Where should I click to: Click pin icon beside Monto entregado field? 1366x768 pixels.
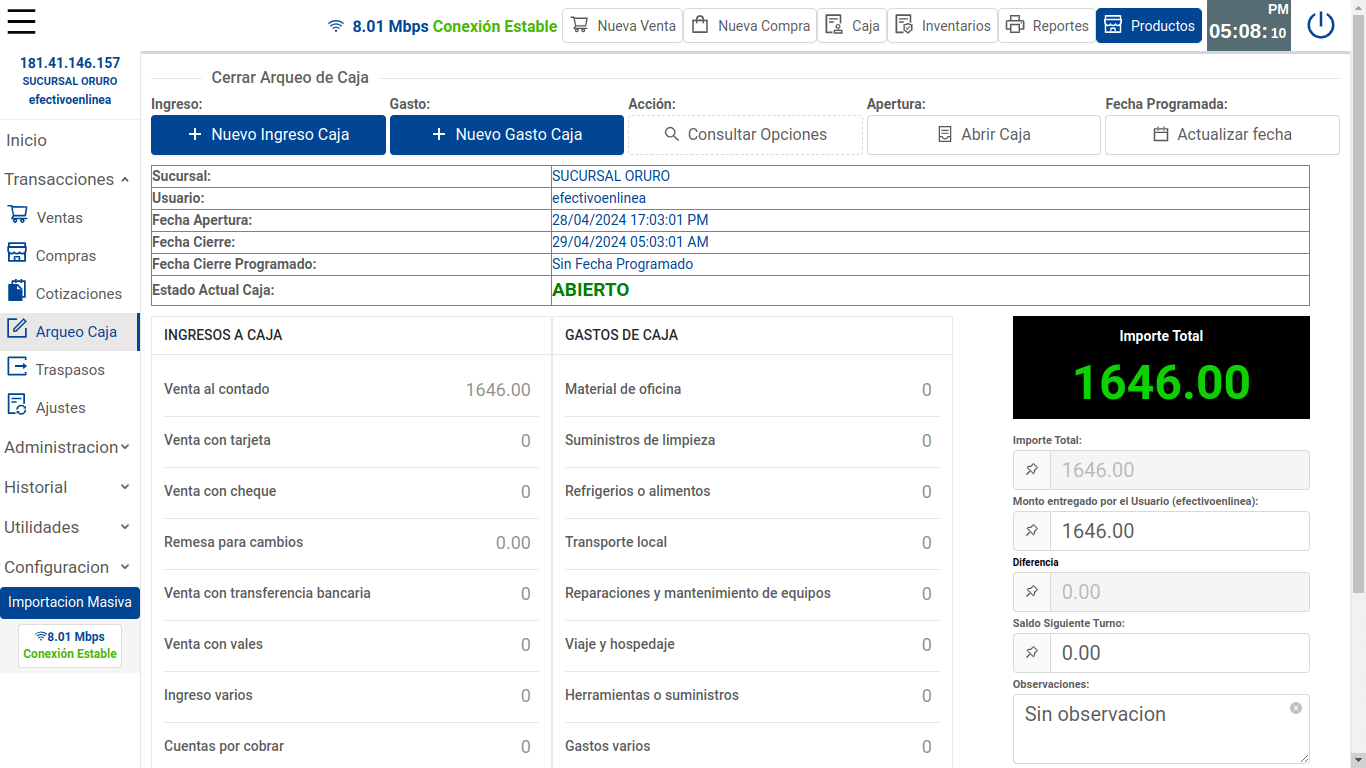[x=1032, y=531]
